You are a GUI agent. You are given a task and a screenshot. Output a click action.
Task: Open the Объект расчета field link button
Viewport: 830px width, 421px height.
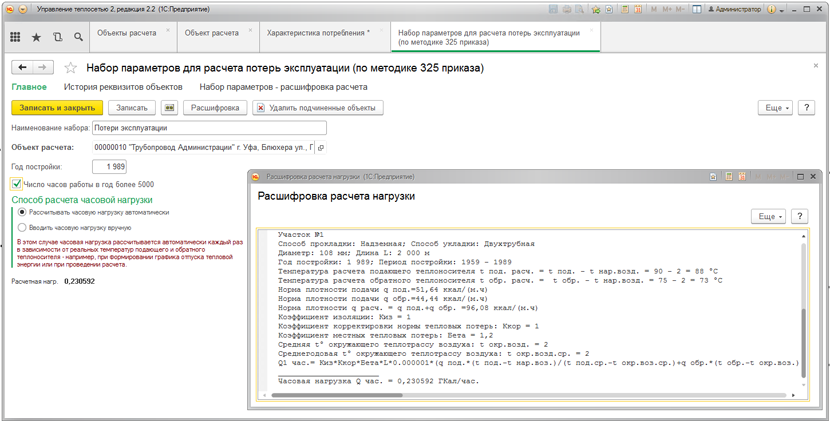point(321,148)
